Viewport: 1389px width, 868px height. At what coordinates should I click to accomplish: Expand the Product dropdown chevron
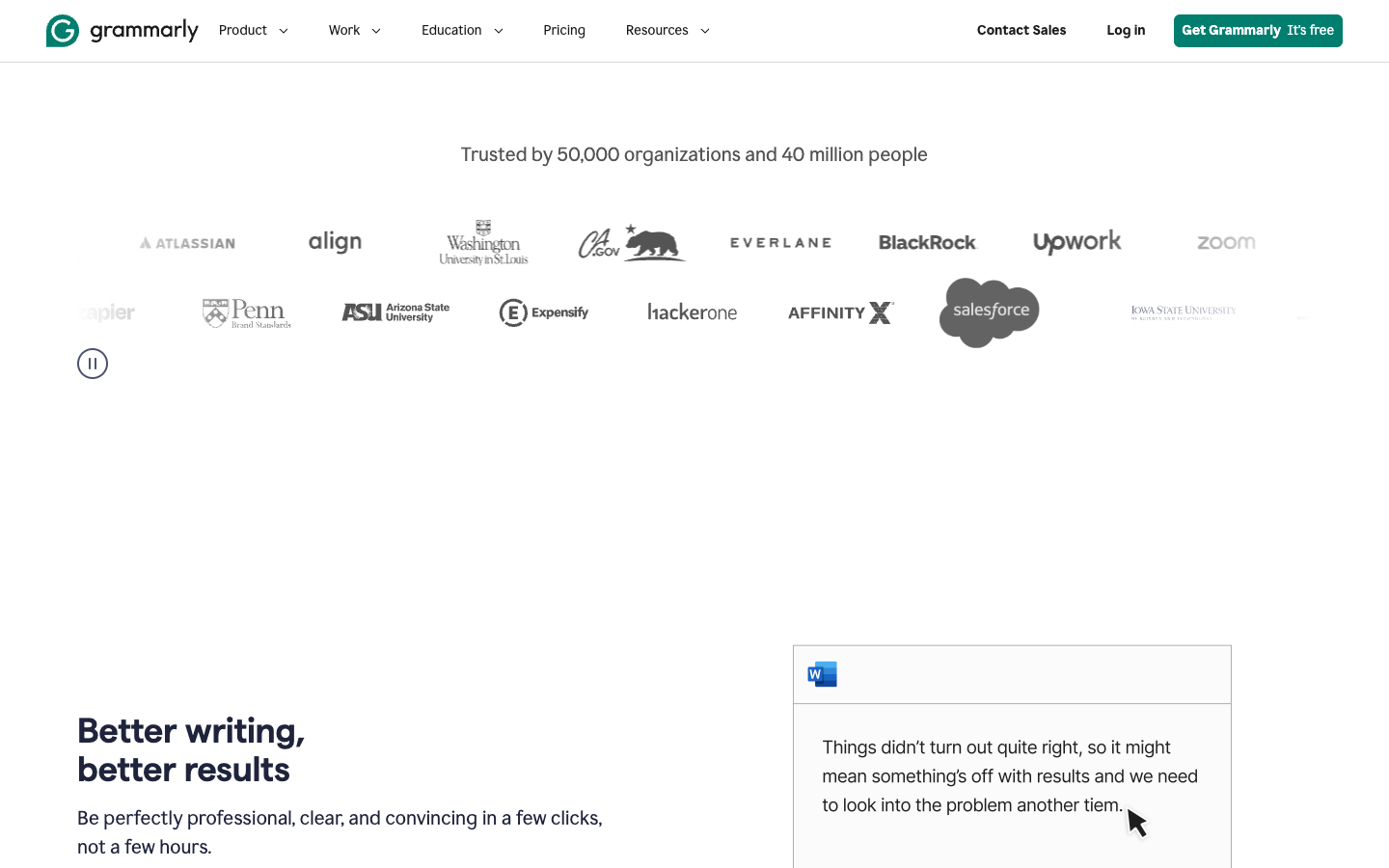click(284, 31)
